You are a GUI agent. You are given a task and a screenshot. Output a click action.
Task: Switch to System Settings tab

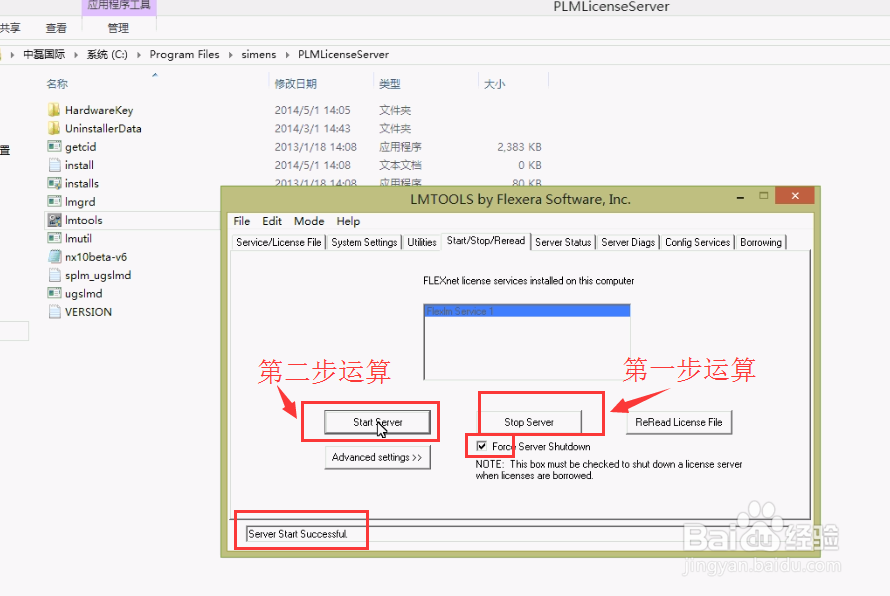coord(364,242)
